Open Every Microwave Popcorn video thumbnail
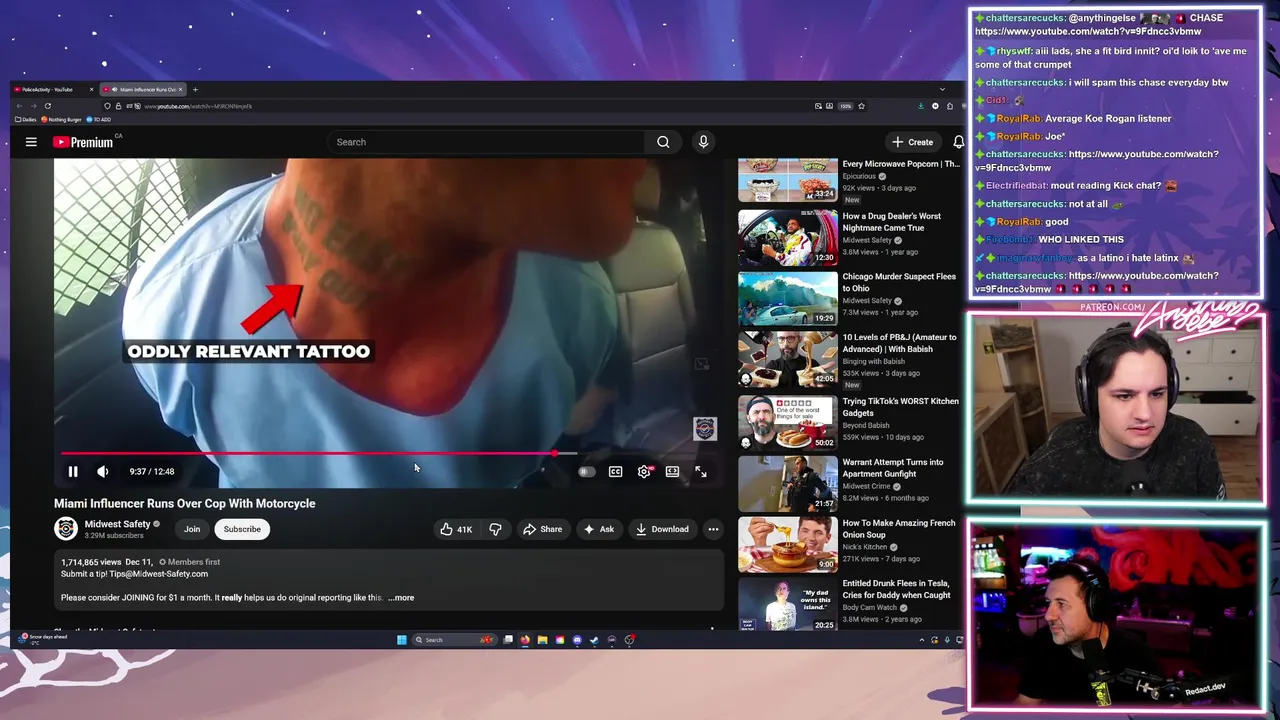Screen dimensions: 1280x720 pyautogui.click(x=788, y=179)
